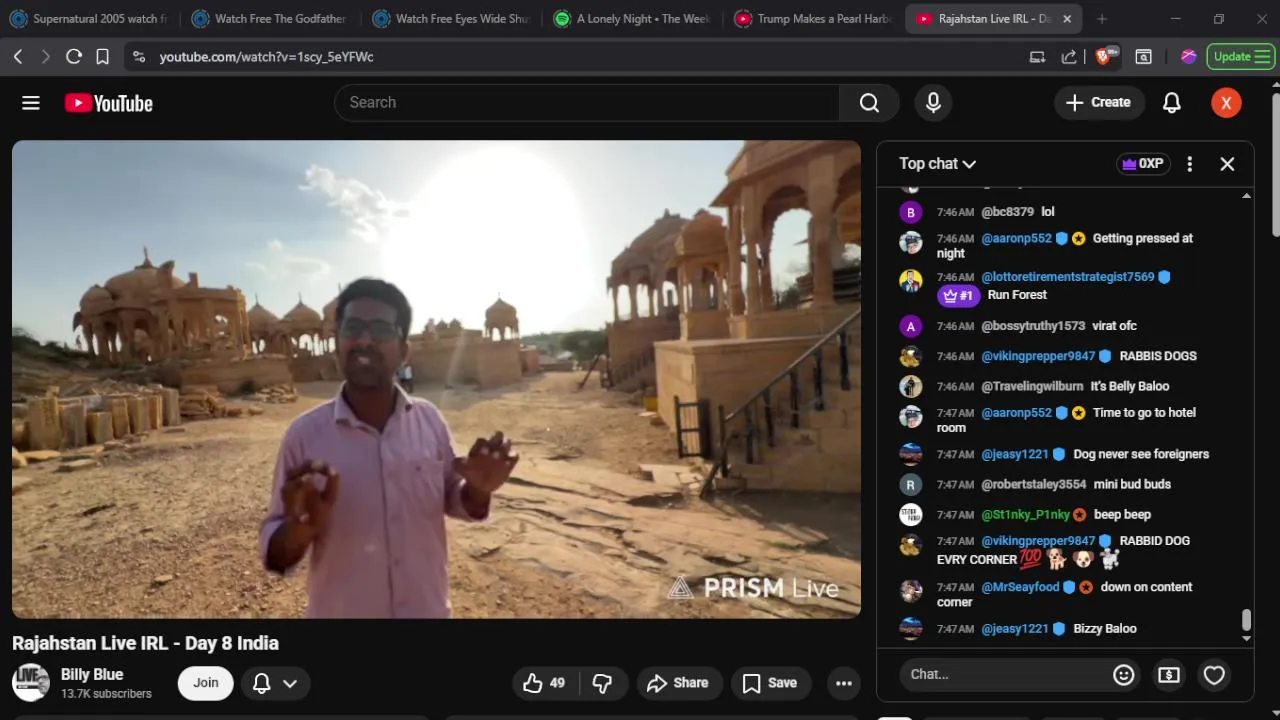Open YouTube notifications bell in header

pos(1172,103)
